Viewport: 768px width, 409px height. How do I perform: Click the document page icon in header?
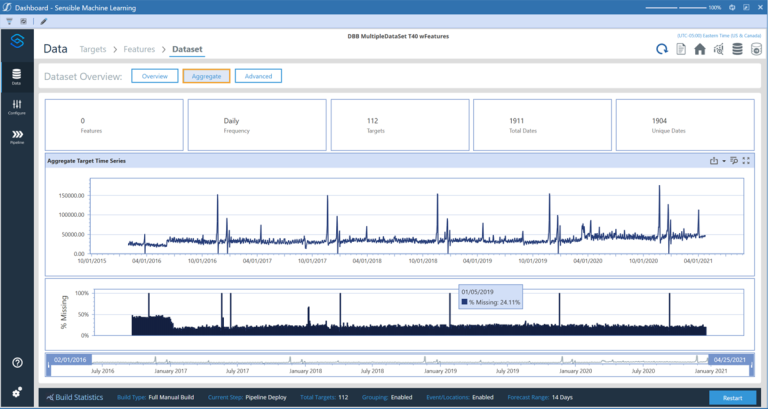pyautogui.click(x=681, y=49)
